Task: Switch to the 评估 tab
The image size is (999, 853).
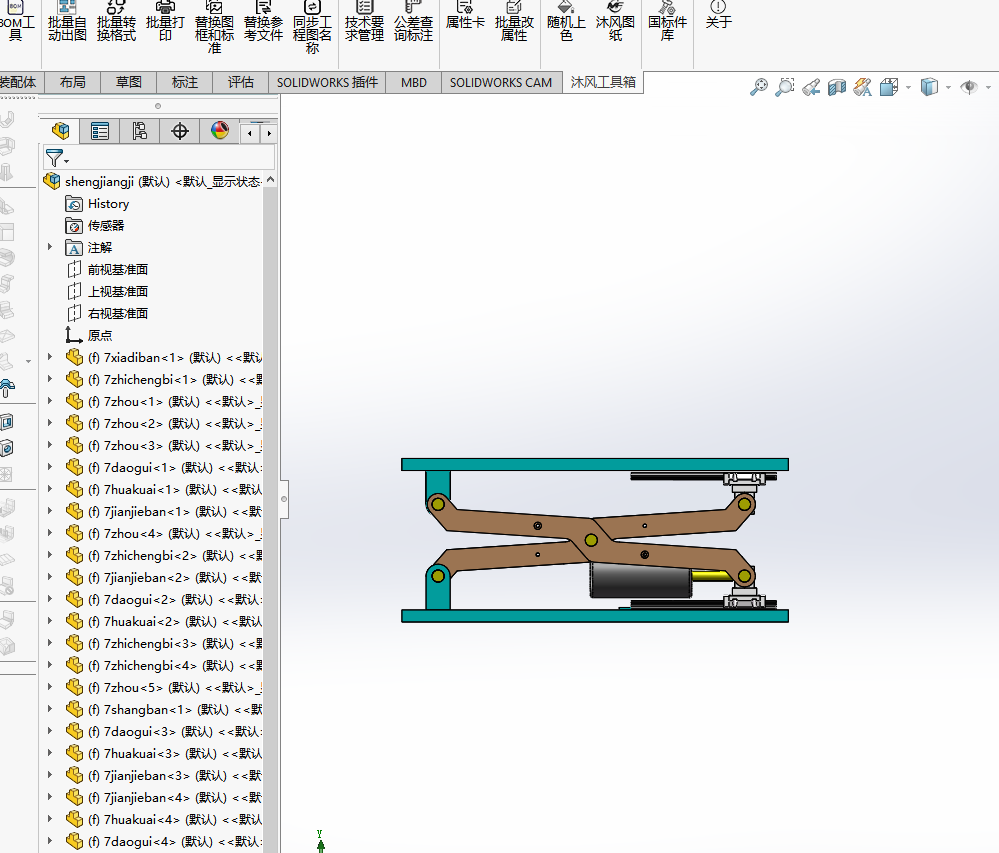Action: tap(241, 83)
